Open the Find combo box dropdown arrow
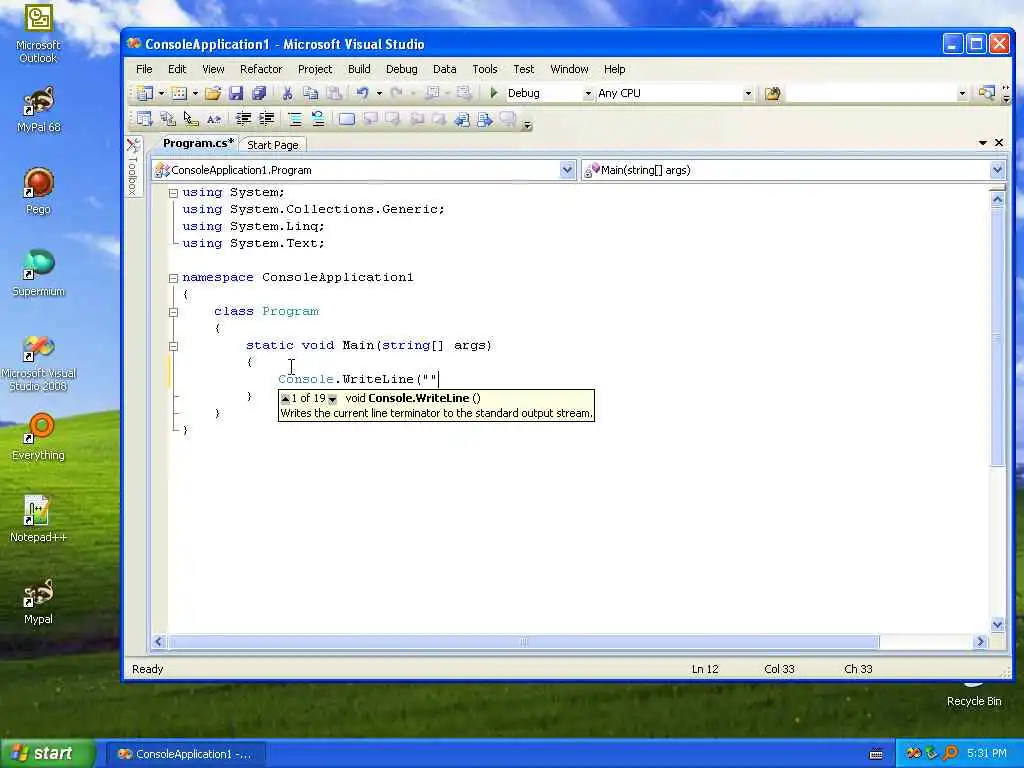This screenshot has width=1024, height=768. tap(962, 93)
